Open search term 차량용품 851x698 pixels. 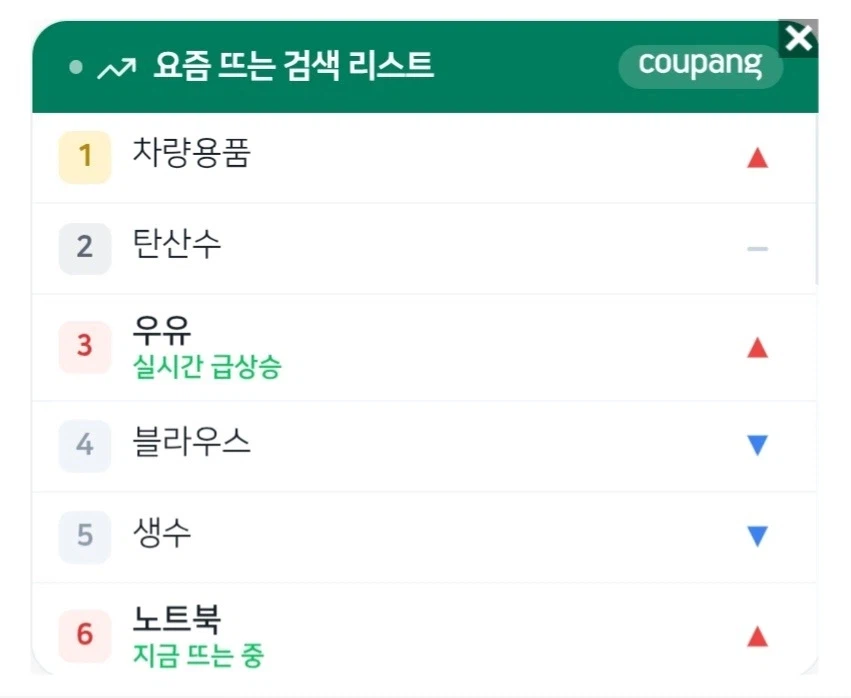(192, 153)
